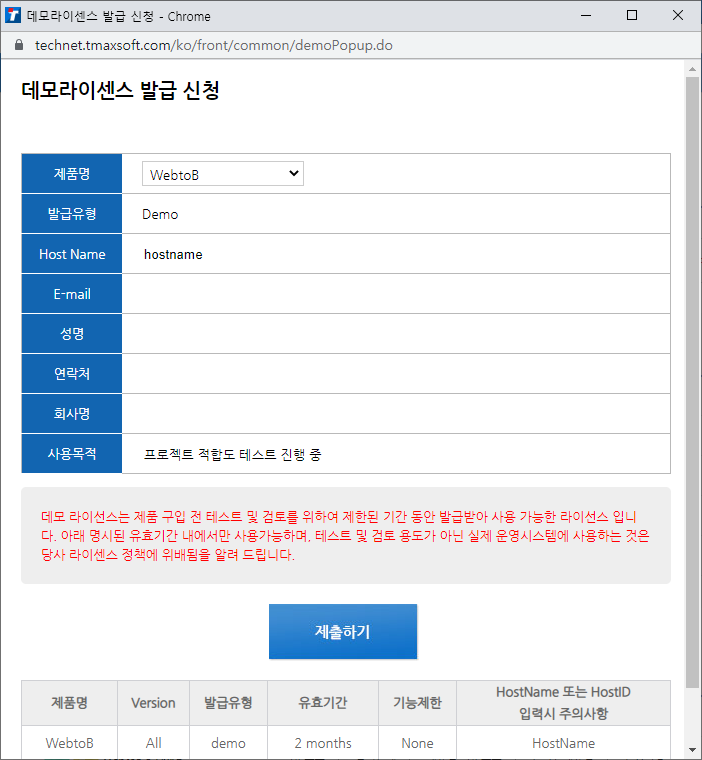
Task: Click the Host Name form label
Action: click(72, 254)
